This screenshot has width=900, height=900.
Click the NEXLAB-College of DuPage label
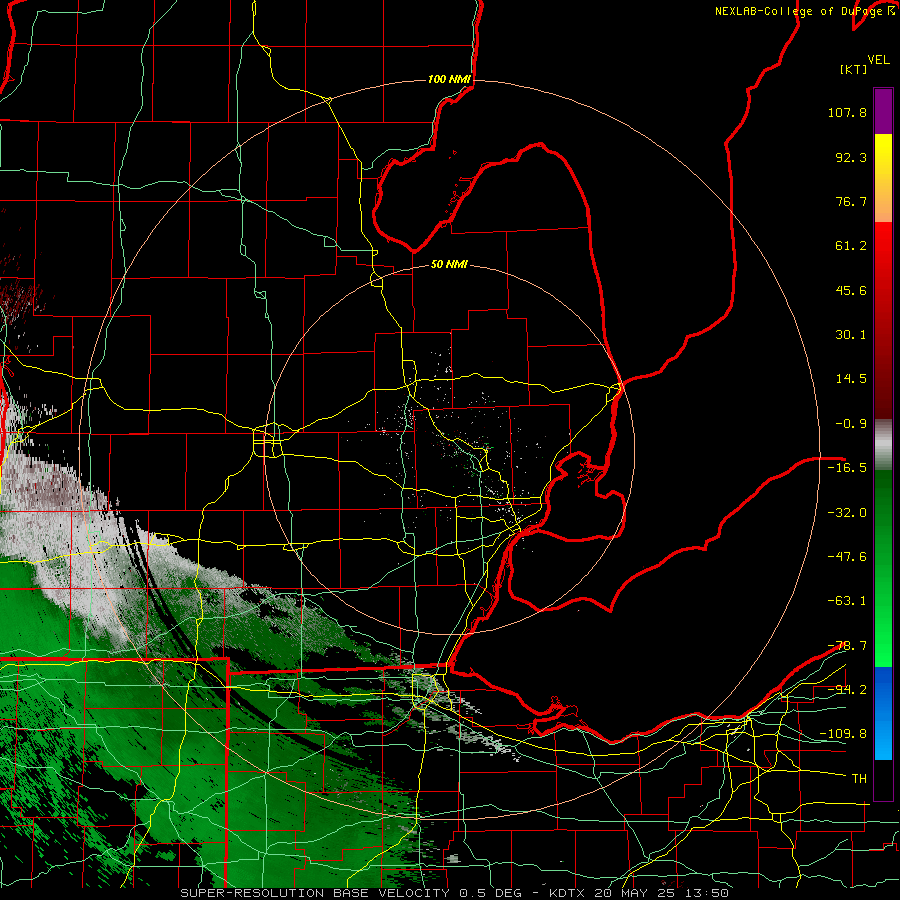(x=798, y=11)
